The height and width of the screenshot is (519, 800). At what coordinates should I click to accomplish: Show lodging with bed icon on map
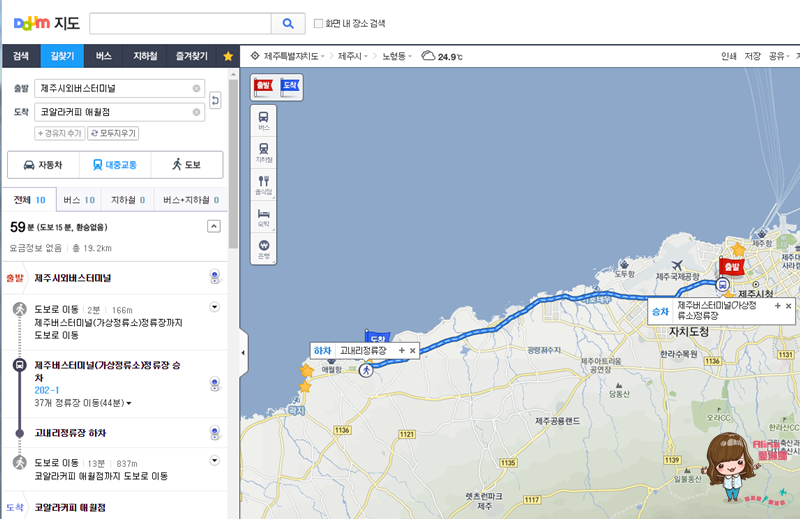coord(264,217)
